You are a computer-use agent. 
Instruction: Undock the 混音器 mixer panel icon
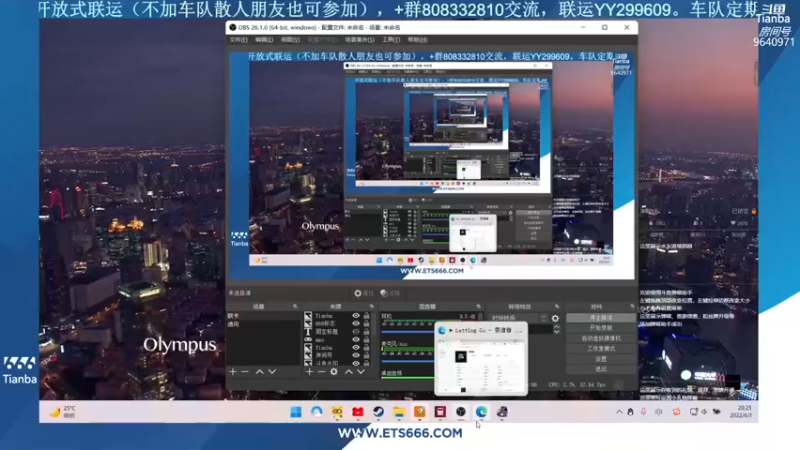click(479, 307)
